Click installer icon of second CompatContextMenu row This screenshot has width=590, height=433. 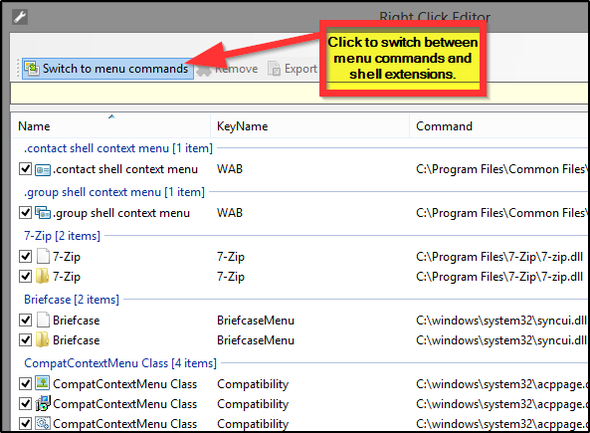click(43, 403)
